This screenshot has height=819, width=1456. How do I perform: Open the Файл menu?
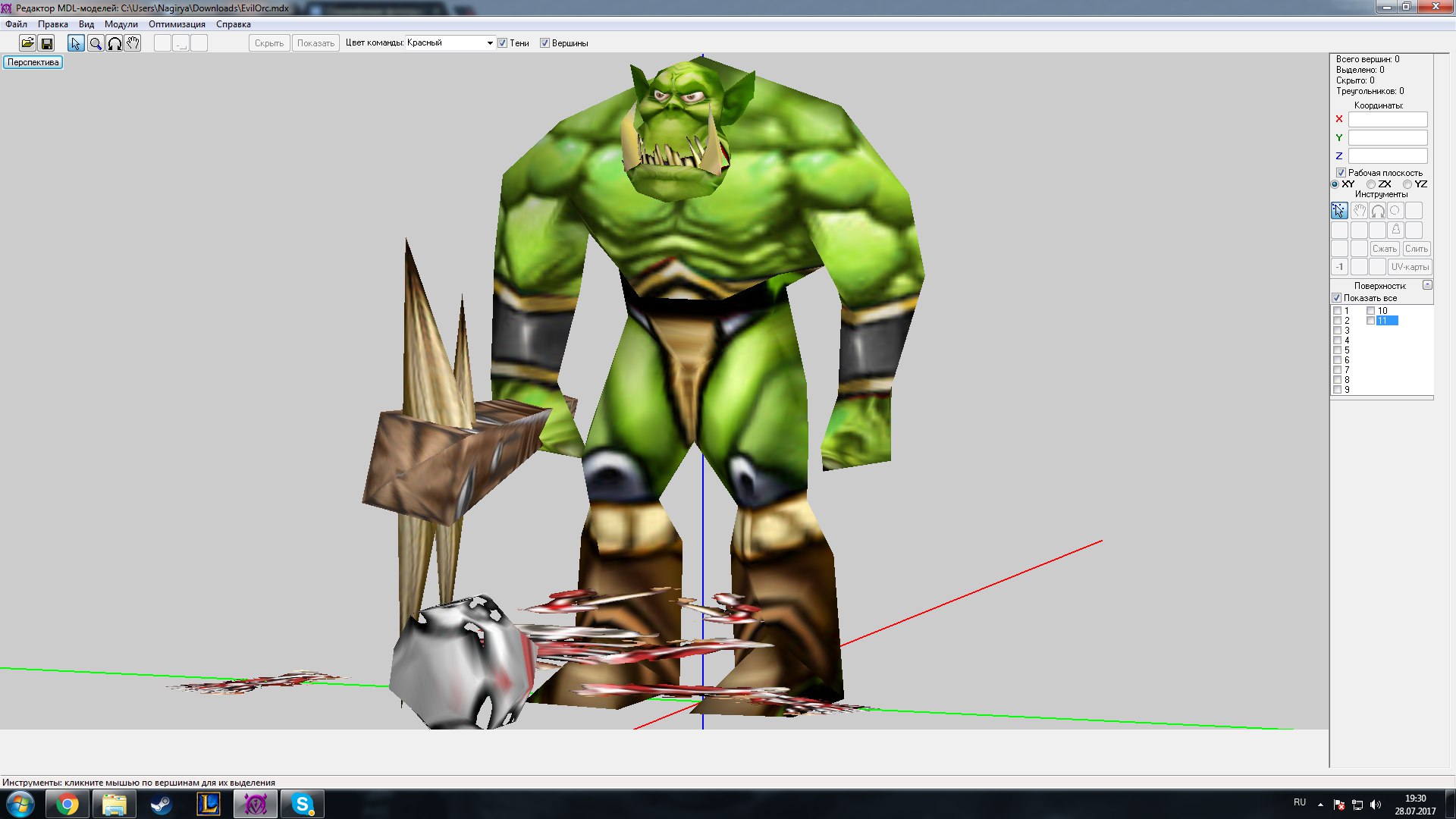click(x=16, y=24)
